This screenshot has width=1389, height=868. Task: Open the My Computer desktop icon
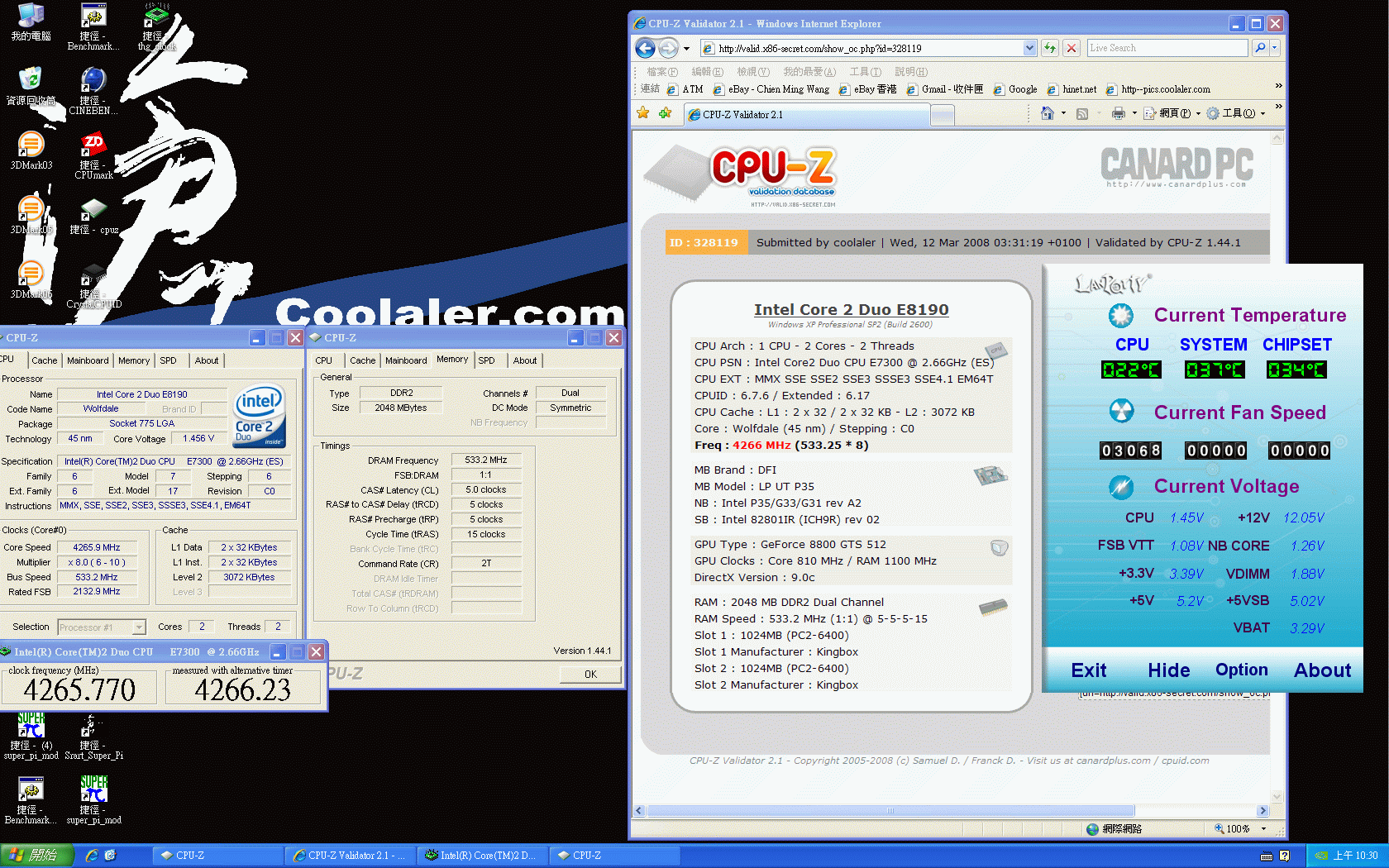pos(31,22)
